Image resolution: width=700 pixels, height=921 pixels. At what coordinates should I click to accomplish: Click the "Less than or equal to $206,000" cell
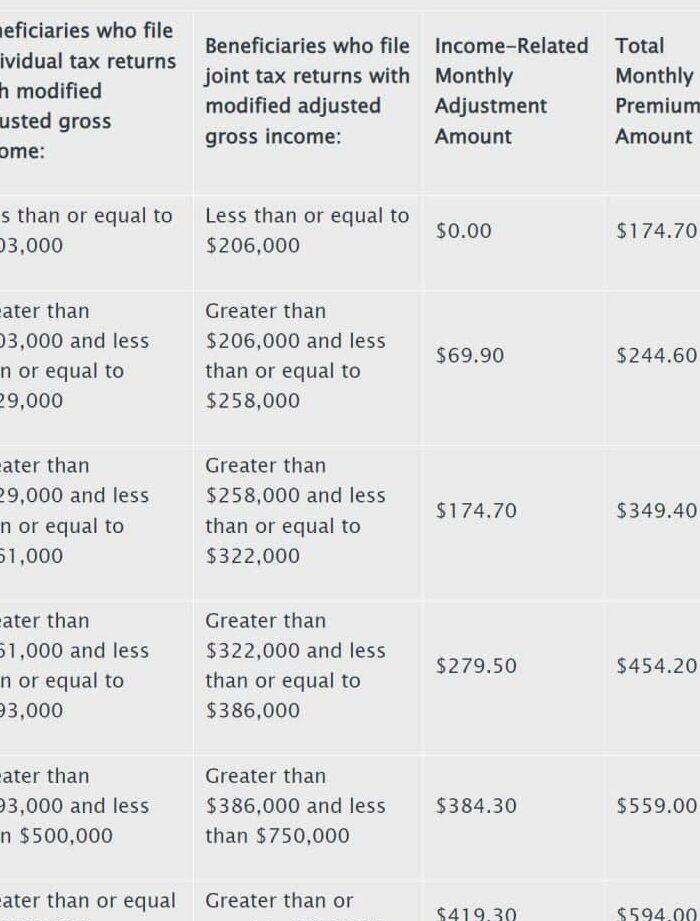307,231
